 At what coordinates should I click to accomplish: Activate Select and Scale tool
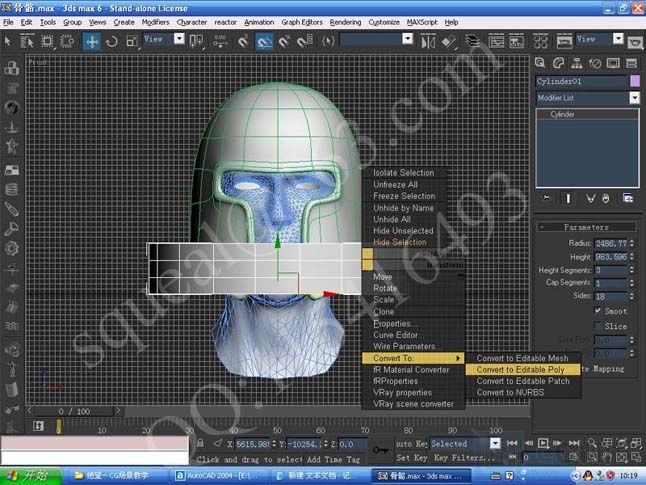click(x=132, y=41)
